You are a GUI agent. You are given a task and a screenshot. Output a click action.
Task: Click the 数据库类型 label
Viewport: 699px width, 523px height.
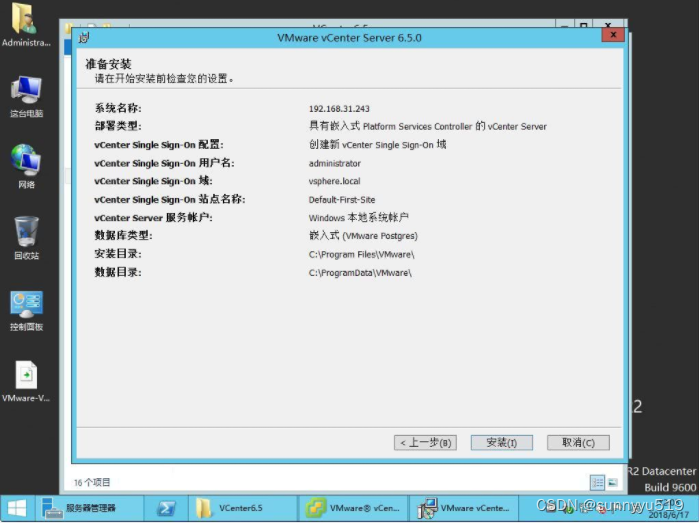123,235
